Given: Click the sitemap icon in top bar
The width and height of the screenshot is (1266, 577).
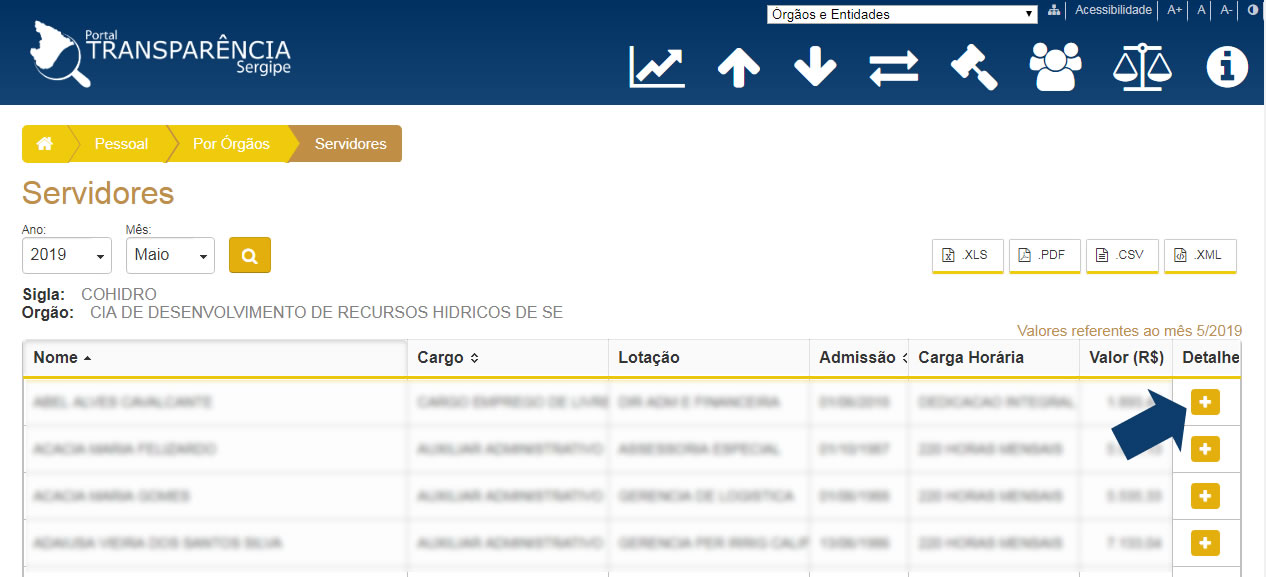Looking at the screenshot, I should pyautogui.click(x=1054, y=10).
